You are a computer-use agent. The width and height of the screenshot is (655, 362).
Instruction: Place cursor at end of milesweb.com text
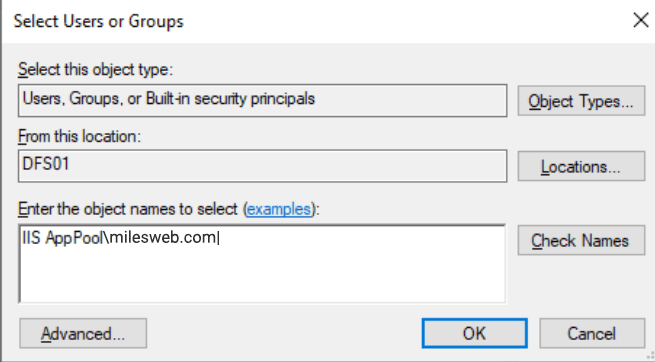pyautogui.click(x=218, y=238)
